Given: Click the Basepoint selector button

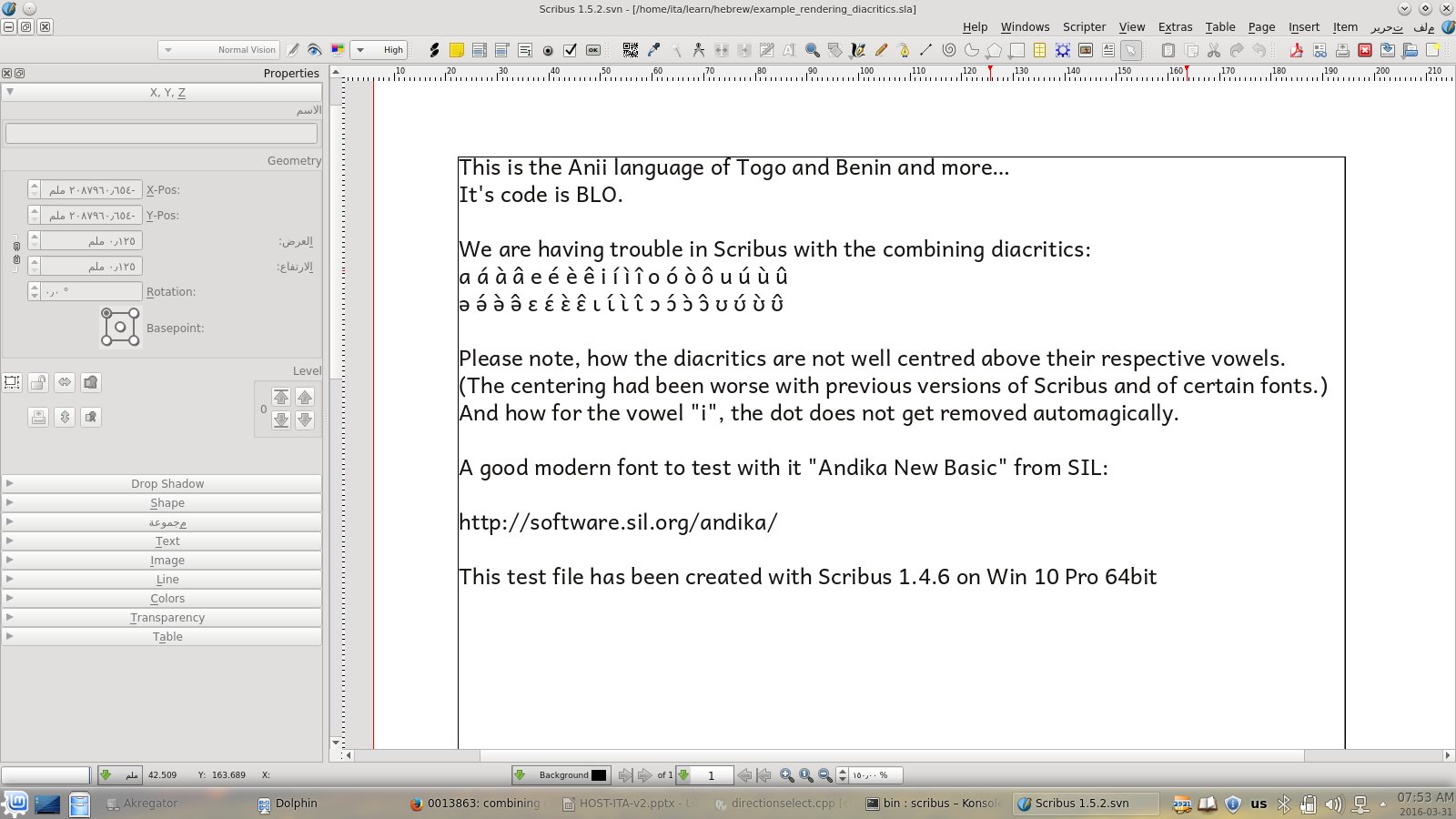Looking at the screenshot, I should pyautogui.click(x=120, y=328).
